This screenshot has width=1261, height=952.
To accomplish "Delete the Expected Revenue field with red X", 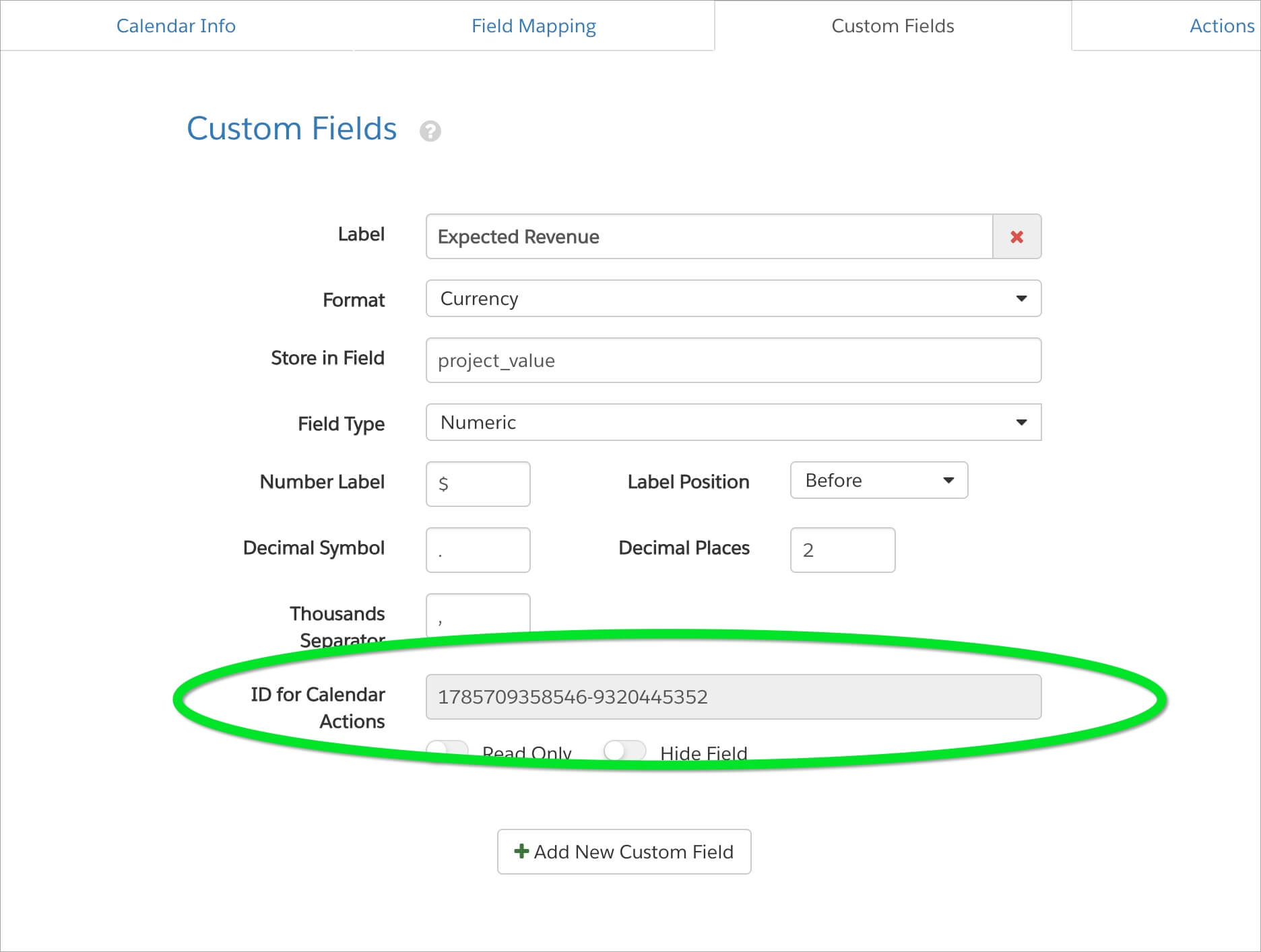I will click(x=1016, y=236).
